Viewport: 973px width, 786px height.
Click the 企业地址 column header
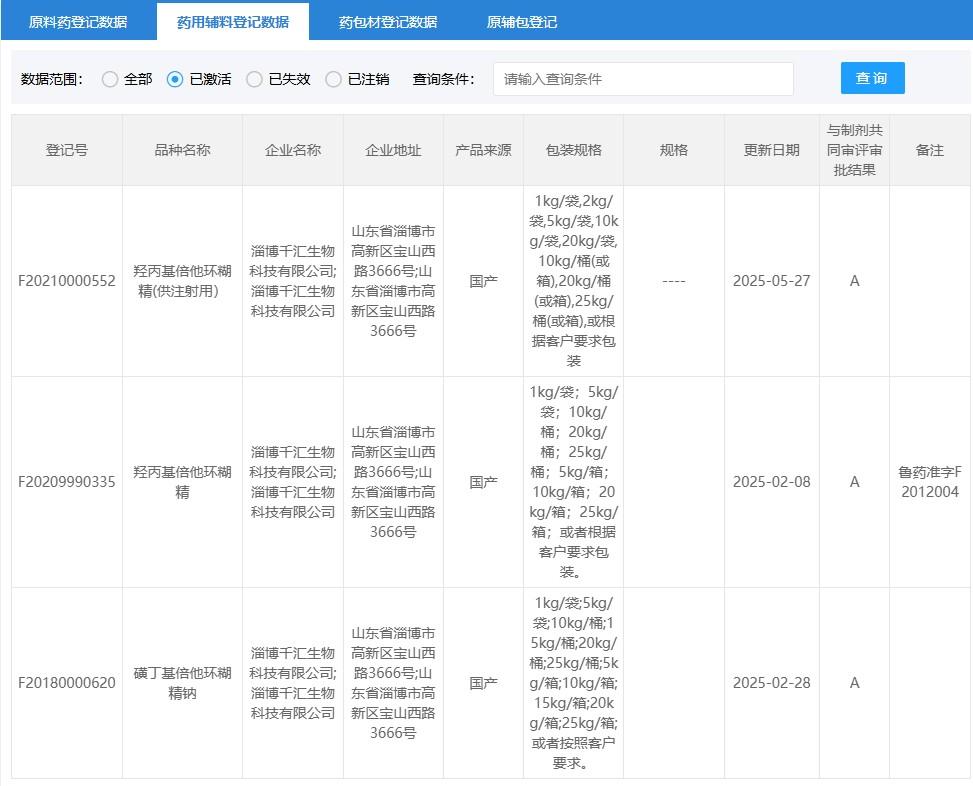[x=393, y=150]
